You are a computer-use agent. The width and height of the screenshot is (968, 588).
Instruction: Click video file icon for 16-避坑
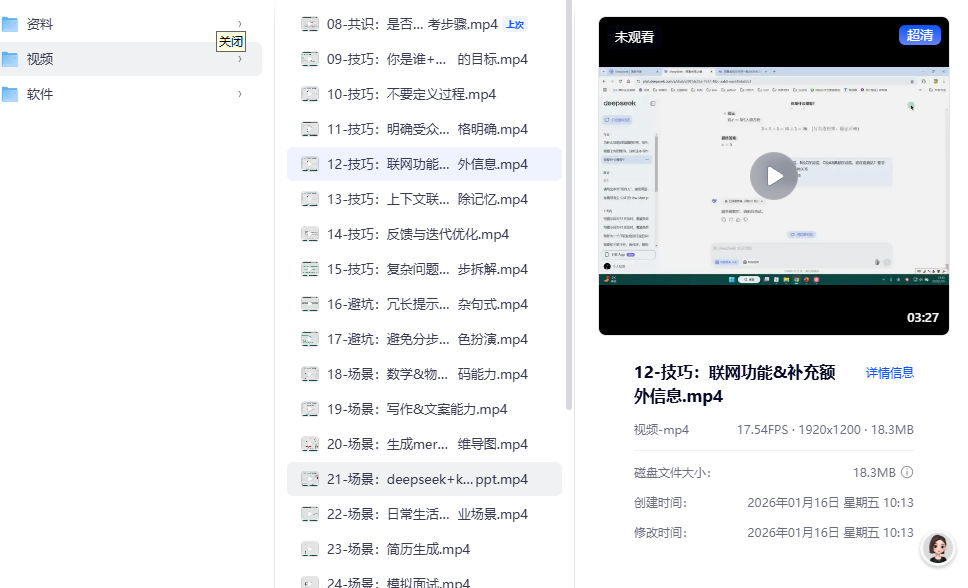pyautogui.click(x=310, y=304)
